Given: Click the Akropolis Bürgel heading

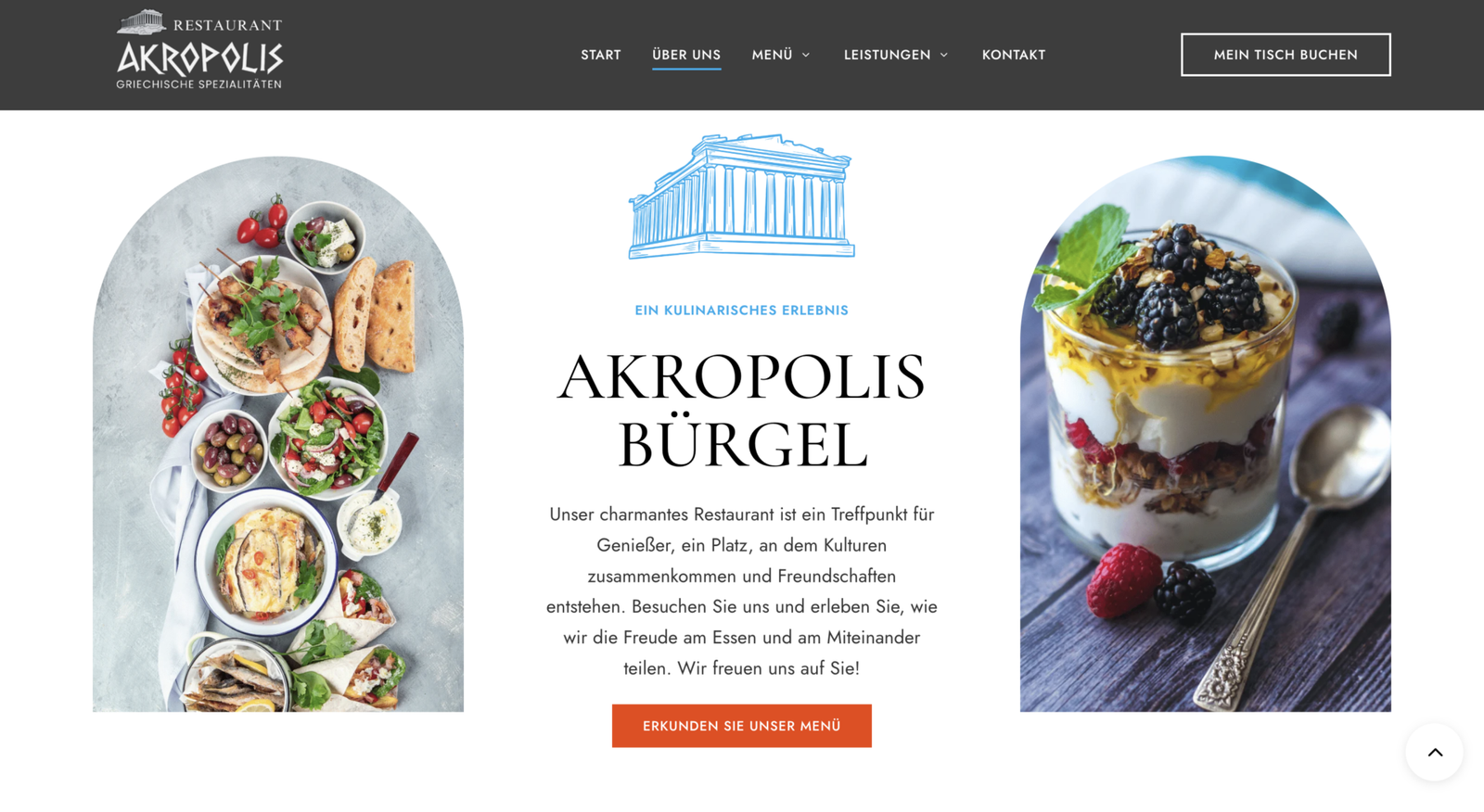Looking at the screenshot, I should point(742,411).
